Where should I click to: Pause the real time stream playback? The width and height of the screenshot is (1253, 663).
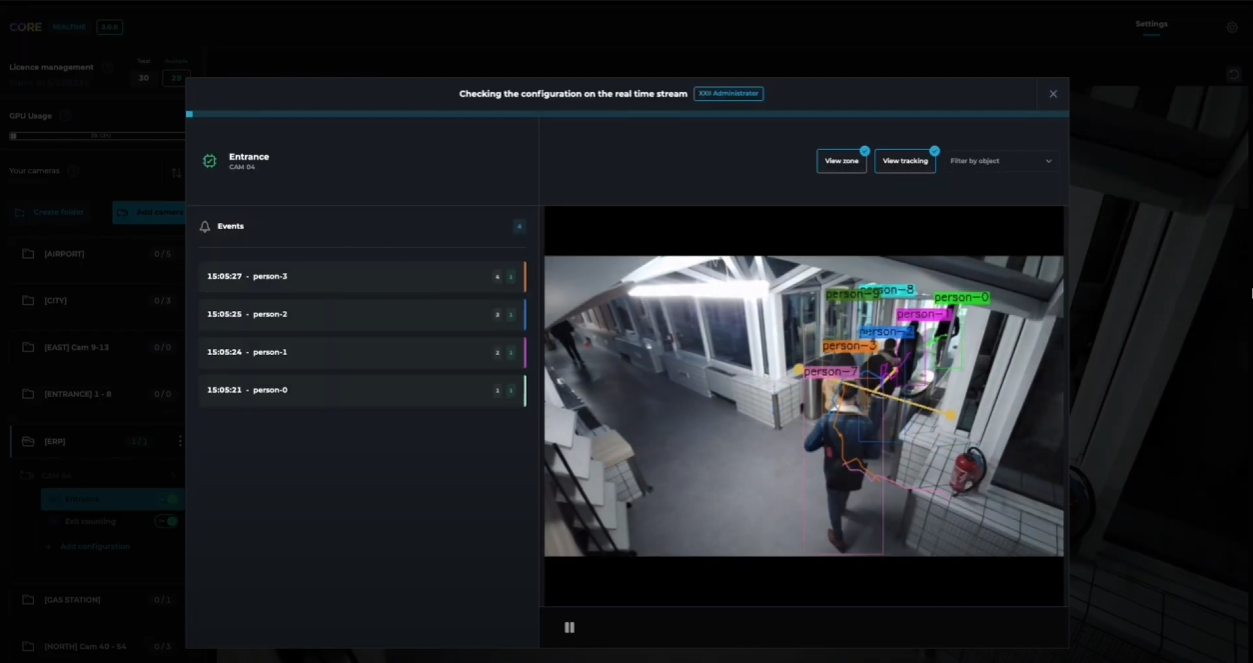pos(569,627)
